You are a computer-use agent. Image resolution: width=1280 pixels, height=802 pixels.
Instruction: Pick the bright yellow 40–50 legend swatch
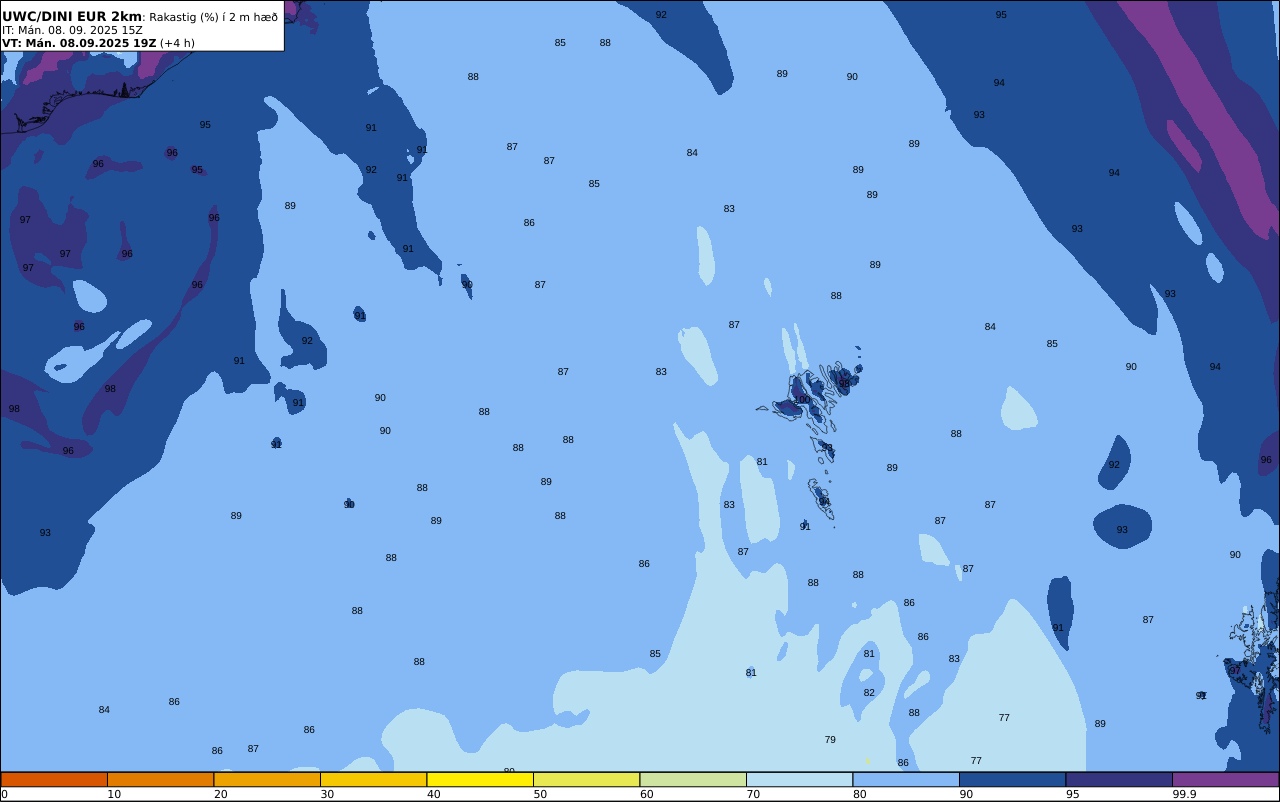pos(480,779)
